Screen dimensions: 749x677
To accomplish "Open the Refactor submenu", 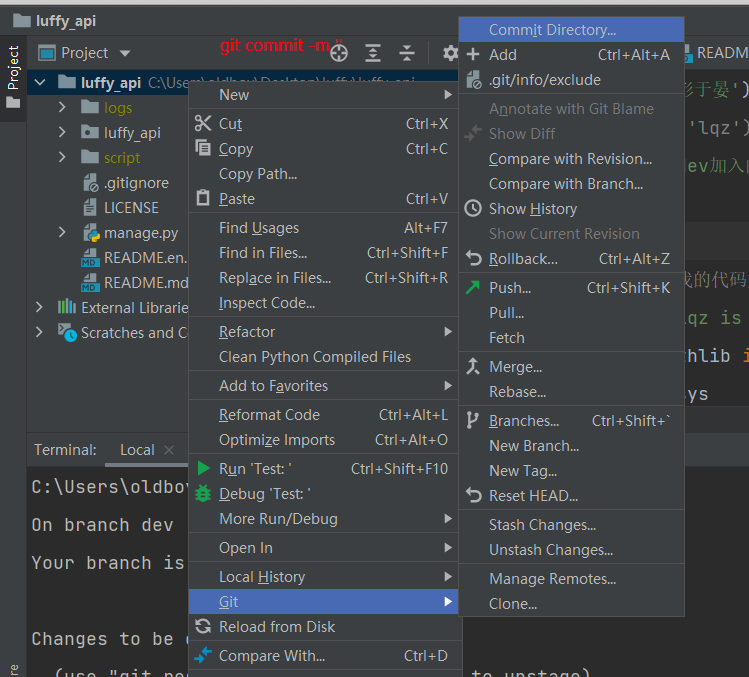I will point(323,332).
